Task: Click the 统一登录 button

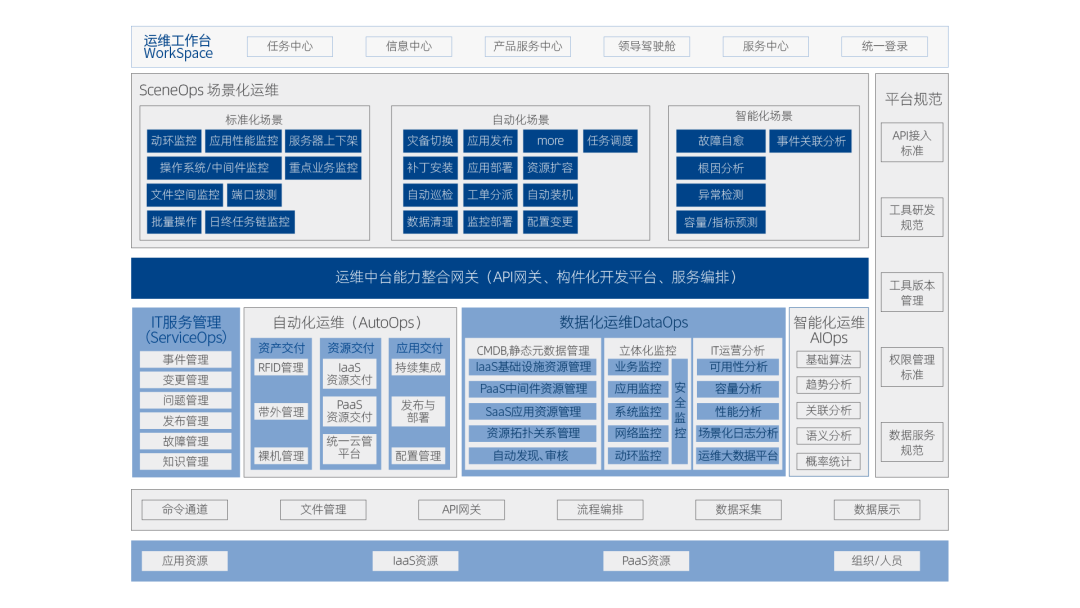Action: click(884, 46)
